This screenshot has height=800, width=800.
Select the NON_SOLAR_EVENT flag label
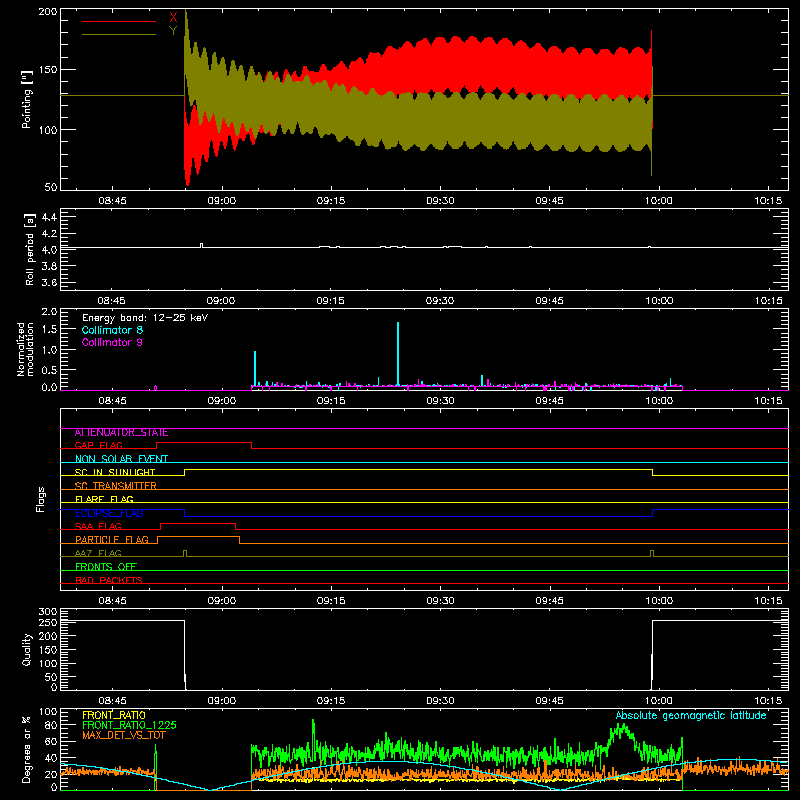[x=121, y=459]
